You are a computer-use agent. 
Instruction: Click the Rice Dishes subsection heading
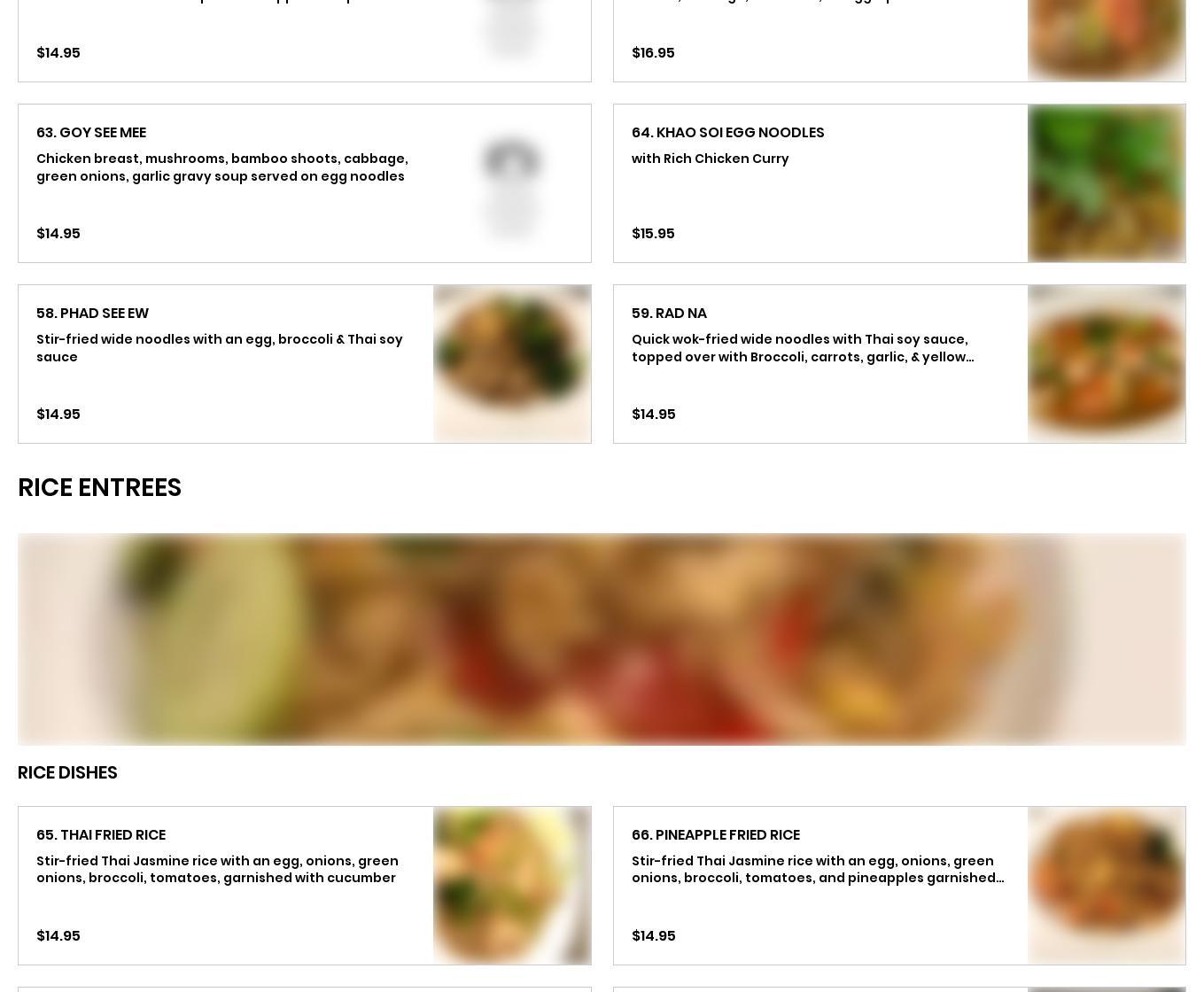67,772
